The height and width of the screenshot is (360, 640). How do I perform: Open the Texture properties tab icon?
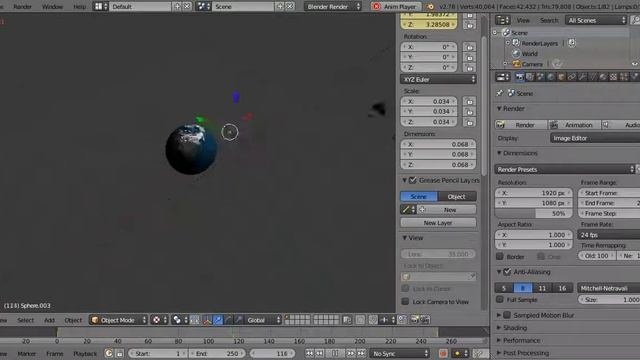point(613,77)
